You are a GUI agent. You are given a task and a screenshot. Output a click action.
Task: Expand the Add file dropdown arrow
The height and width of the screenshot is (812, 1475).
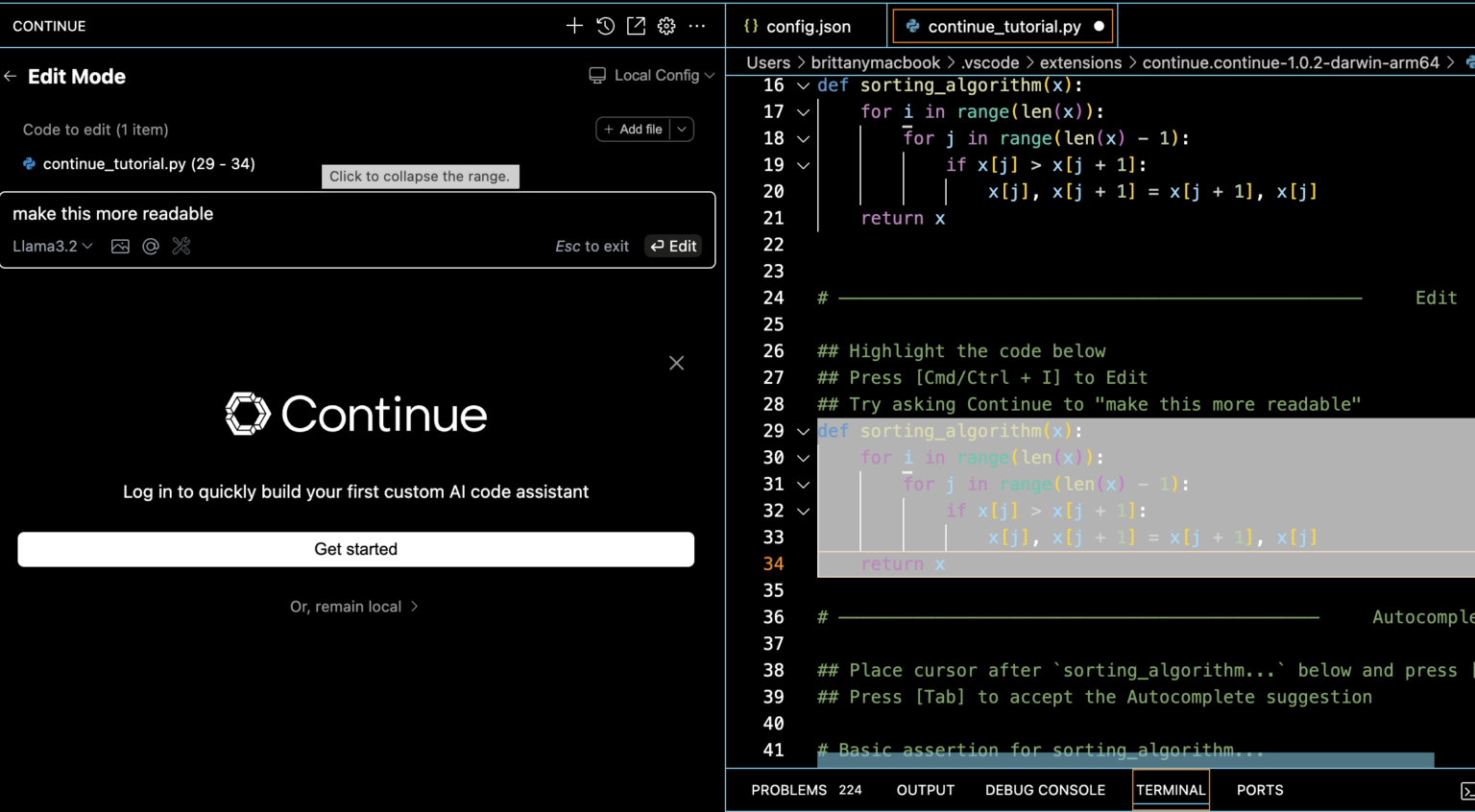[682, 129]
